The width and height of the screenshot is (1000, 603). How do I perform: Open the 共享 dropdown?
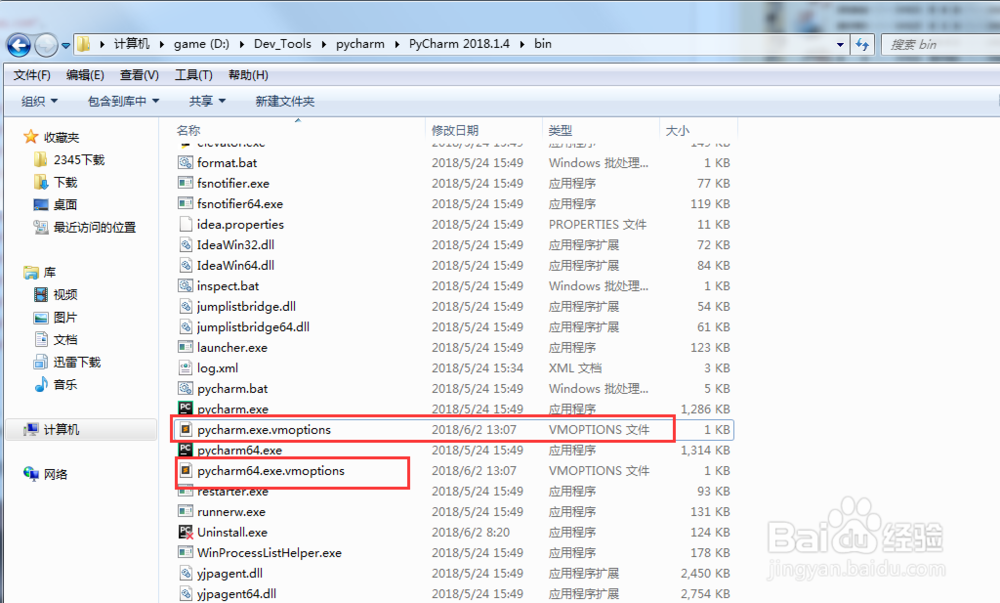pos(207,101)
